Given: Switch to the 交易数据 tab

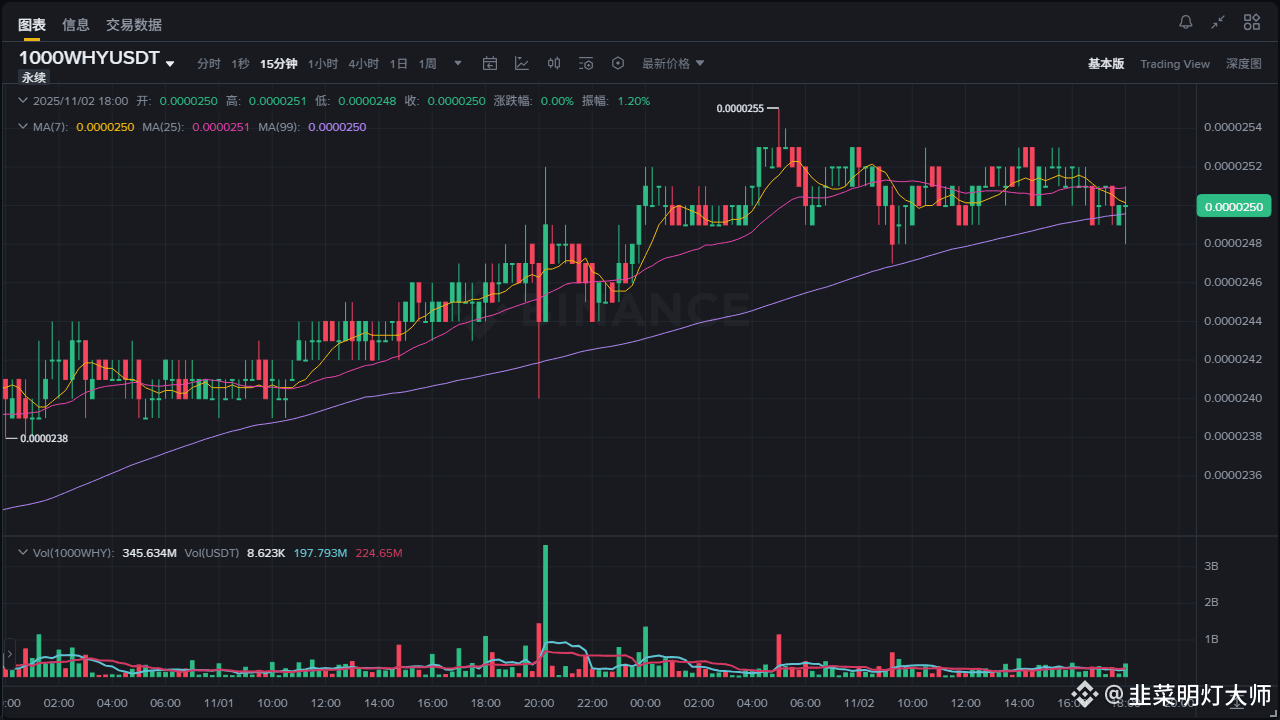Looking at the screenshot, I should point(133,24).
